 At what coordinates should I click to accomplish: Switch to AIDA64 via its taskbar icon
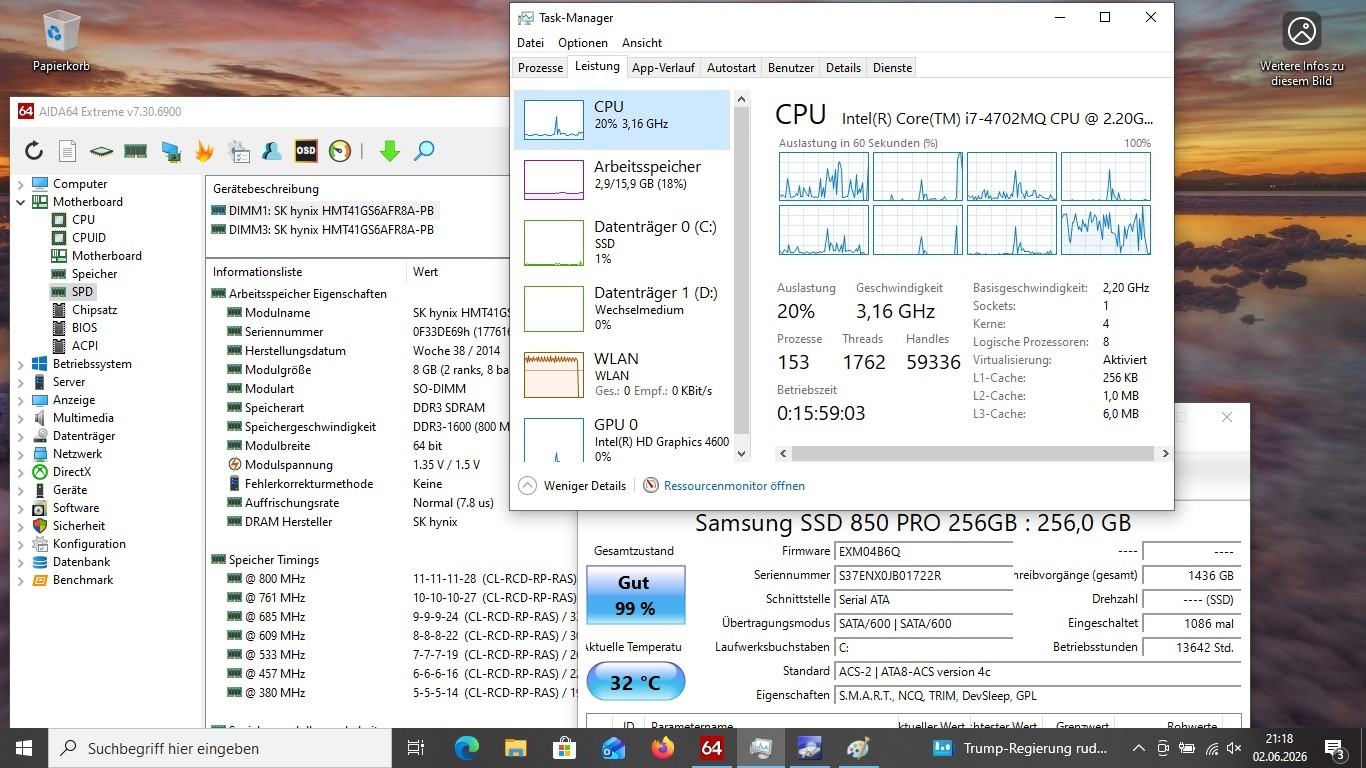pos(711,748)
